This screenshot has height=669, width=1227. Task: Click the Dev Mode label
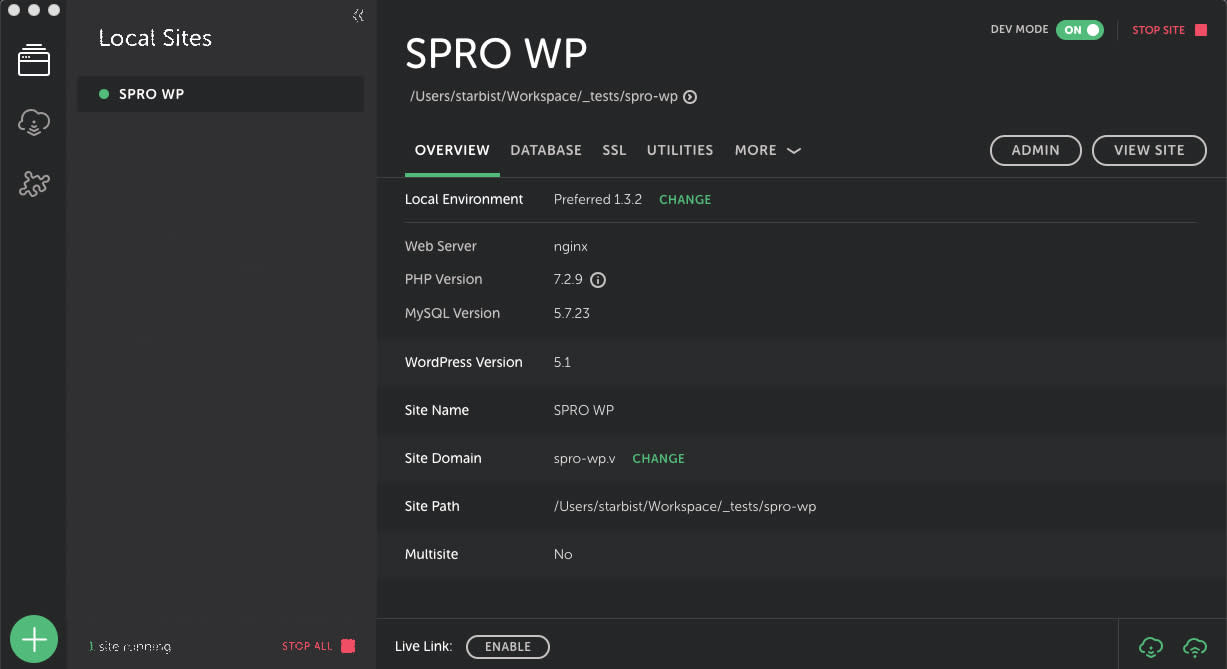[1019, 30]
